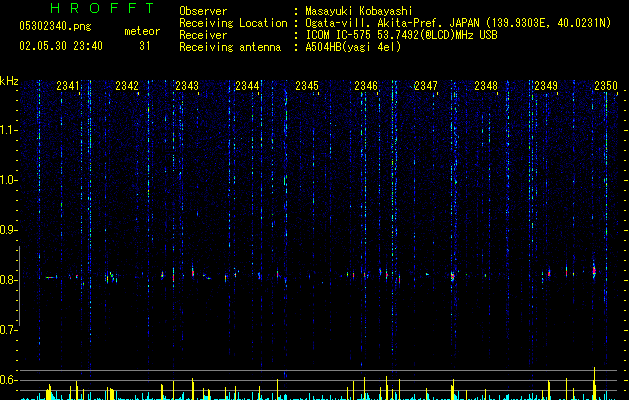Click the 2350 time marker
This screenshot has height=400, width=629.
(x=606, y=85)
